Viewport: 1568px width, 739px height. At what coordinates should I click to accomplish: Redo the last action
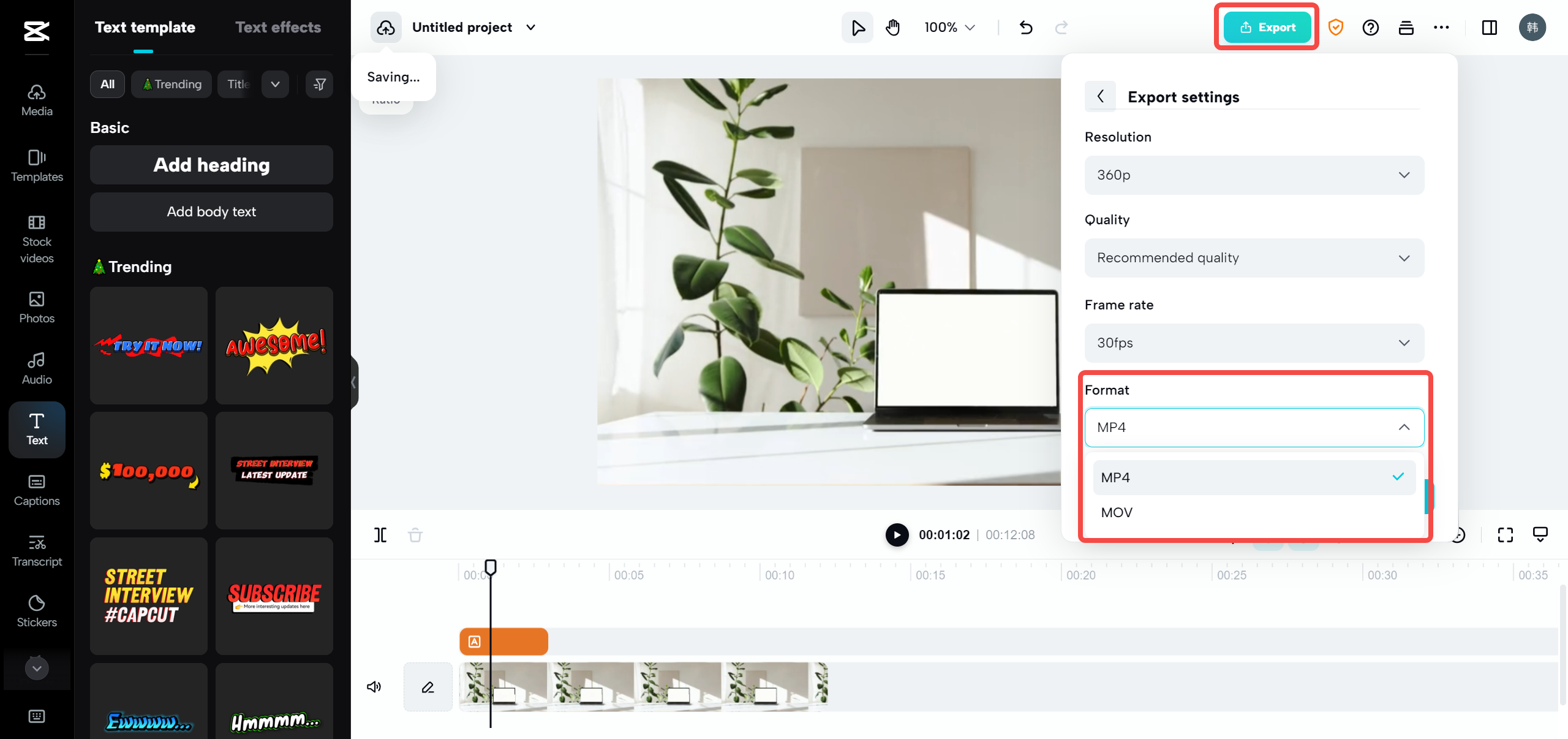click(1061, 27)
